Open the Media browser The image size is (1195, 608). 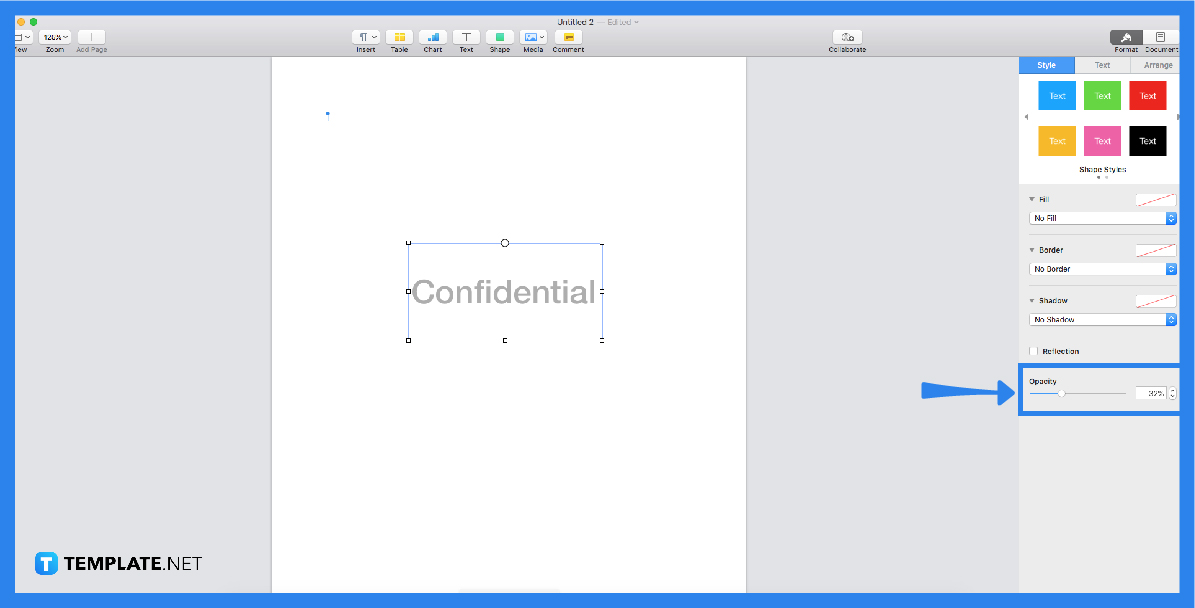(x=532, y=35)
